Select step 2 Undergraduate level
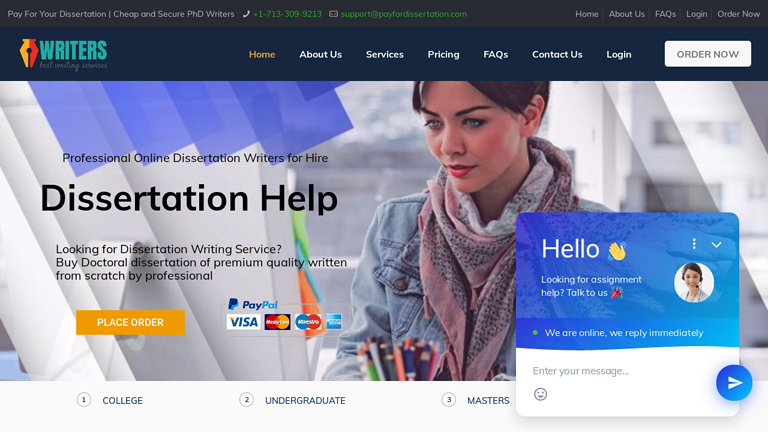This screenshot has height=432, width=768. [x=292, y=400]
